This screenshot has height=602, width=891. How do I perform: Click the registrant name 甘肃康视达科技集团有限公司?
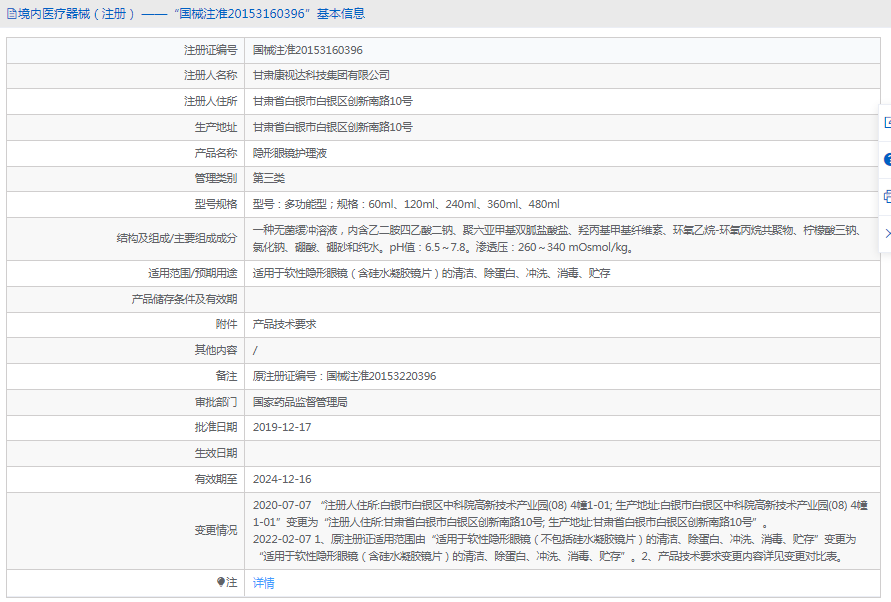click(320, 75)
